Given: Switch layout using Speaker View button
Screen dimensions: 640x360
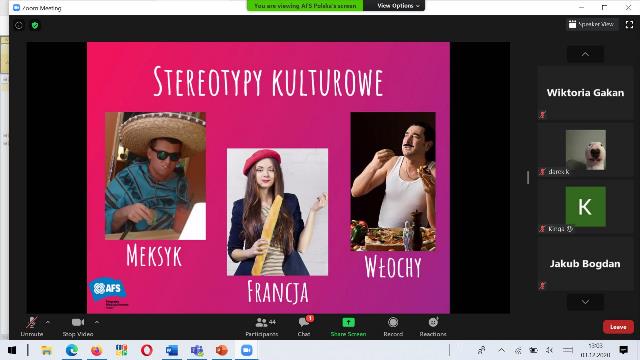Looking at the screenshot, I should point(592,24).
